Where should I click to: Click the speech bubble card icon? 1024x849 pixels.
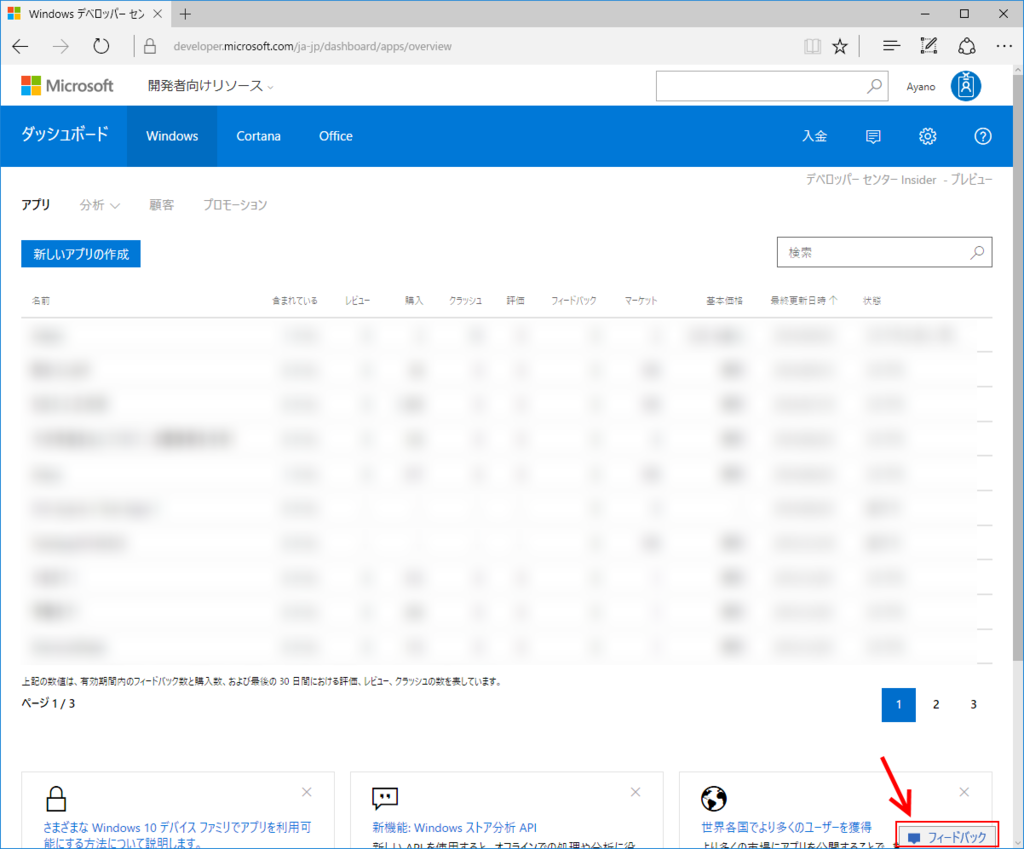click(385, 798)
